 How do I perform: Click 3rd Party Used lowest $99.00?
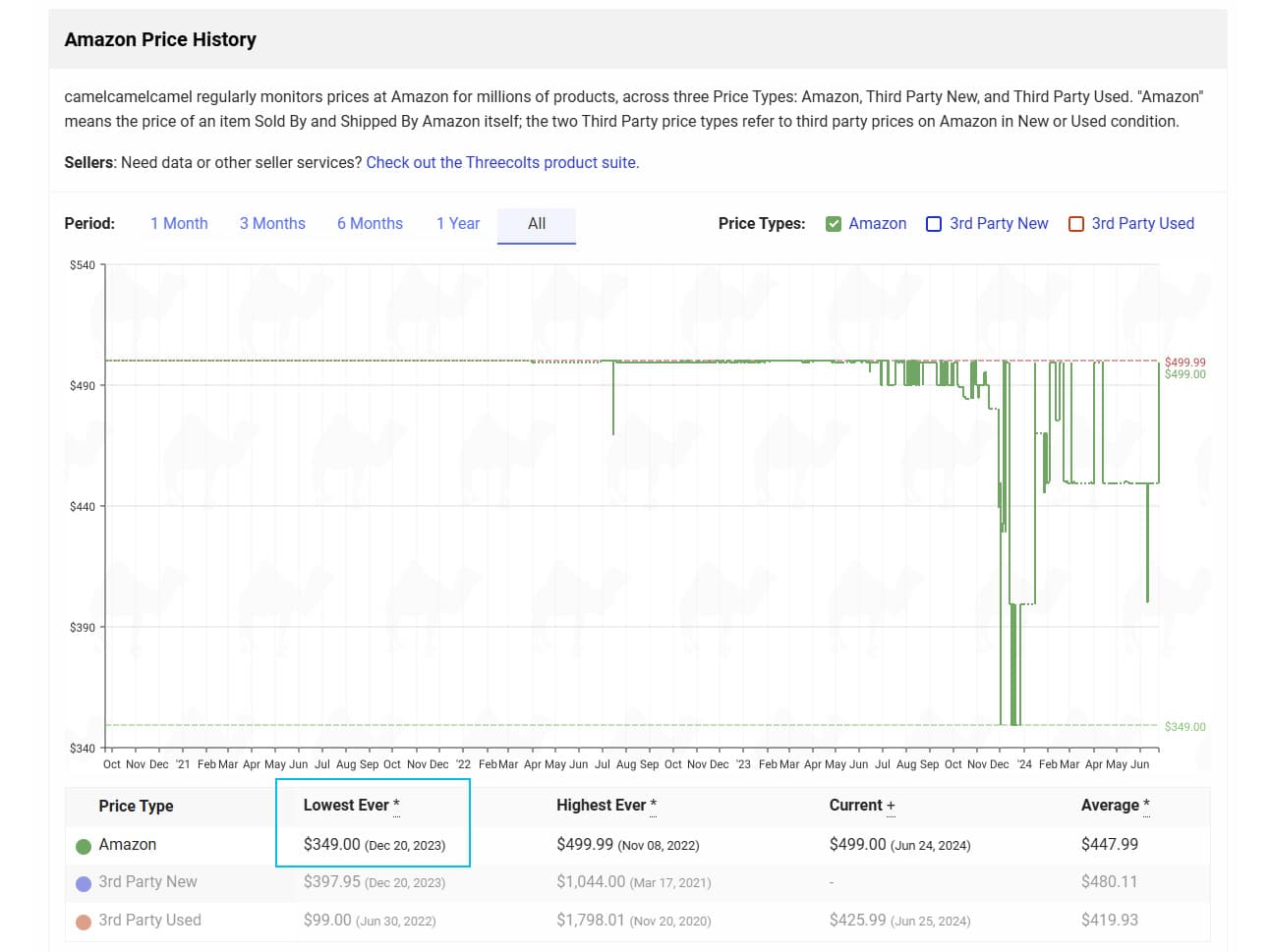click(327, 920)
